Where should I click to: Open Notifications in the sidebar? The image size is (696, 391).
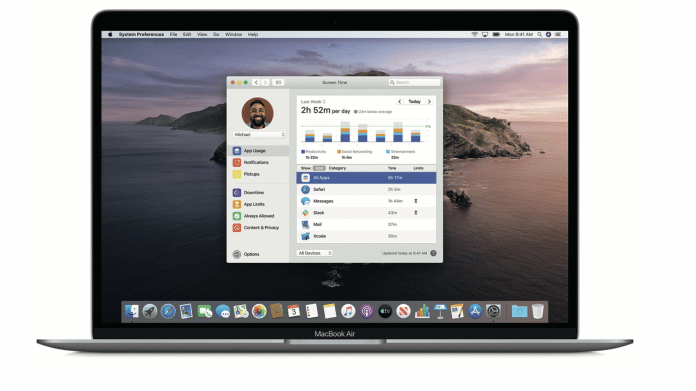click(x=258, y=162)
